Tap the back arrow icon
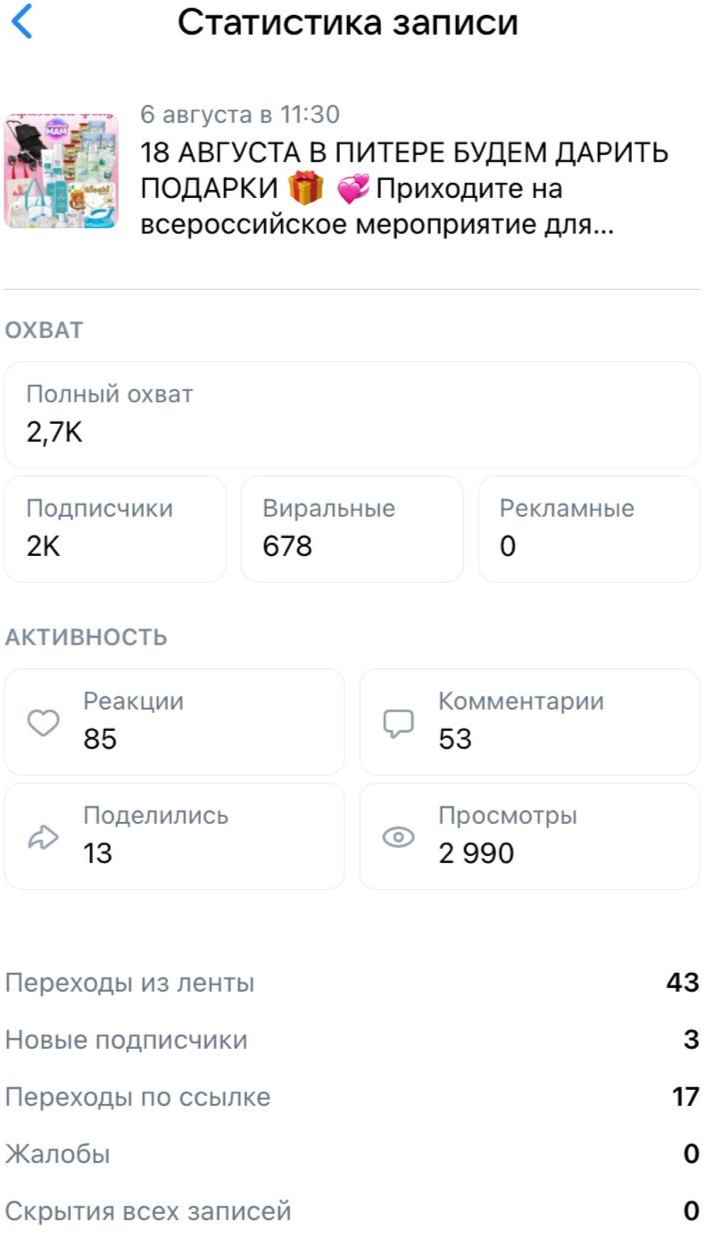Image resolution: width=721 pixels, height=1234 pixels. pos(22,22)
